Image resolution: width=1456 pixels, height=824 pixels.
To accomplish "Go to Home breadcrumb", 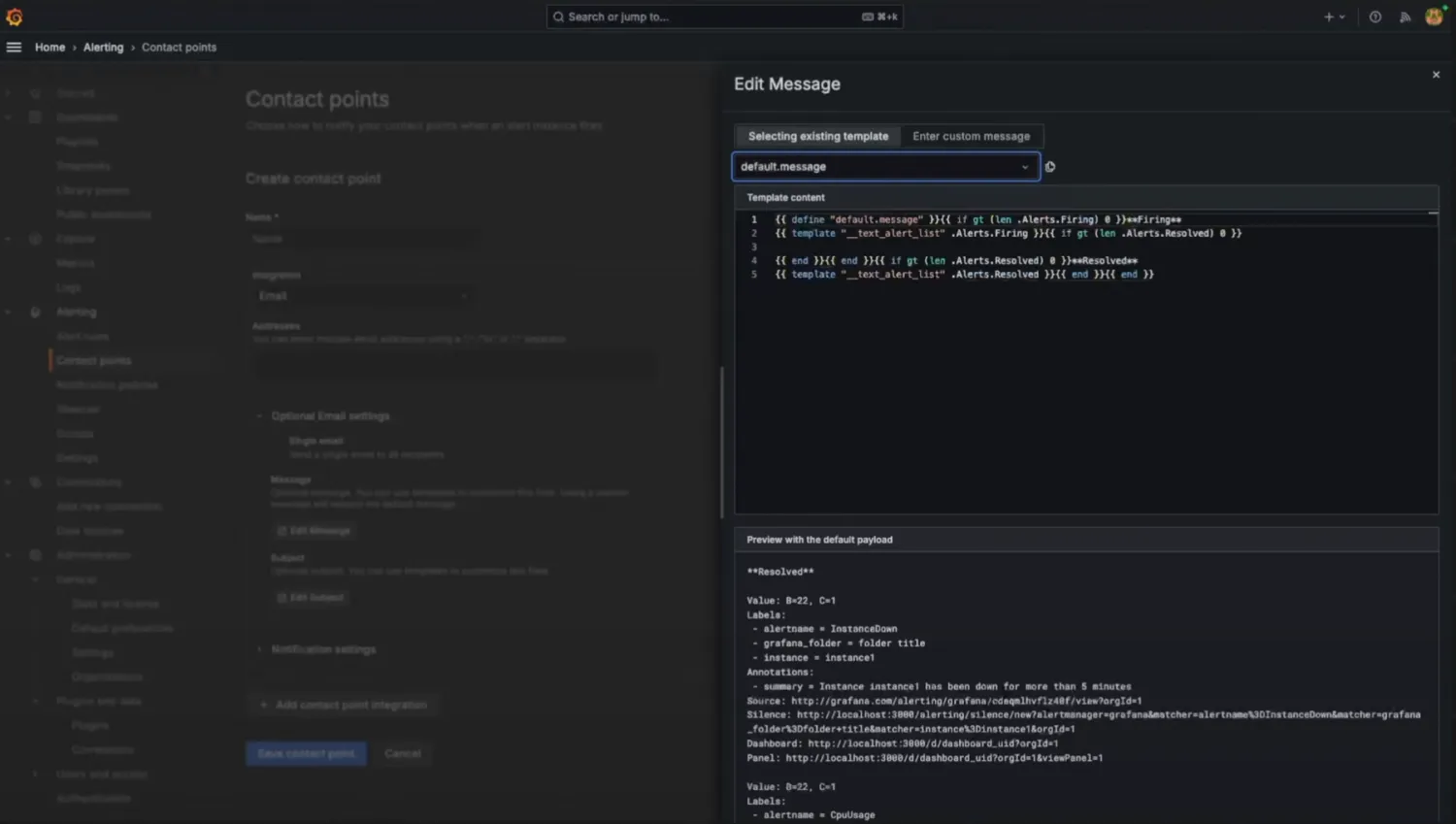I will 50,47.
